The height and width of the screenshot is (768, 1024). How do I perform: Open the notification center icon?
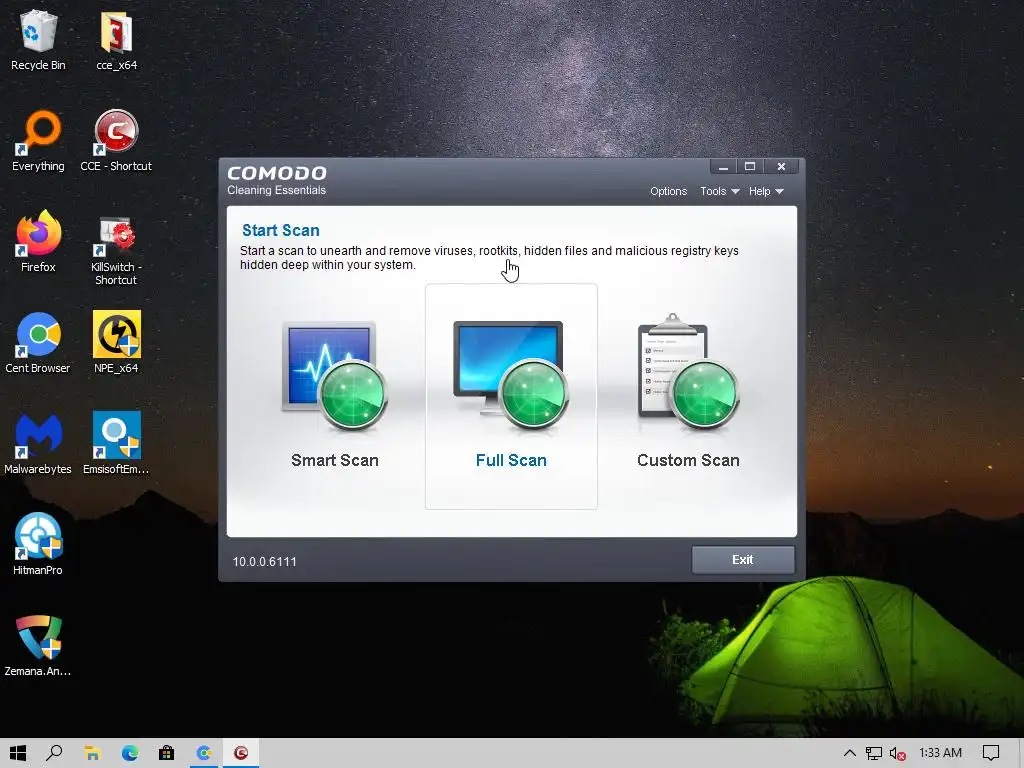tap(991, 753)
